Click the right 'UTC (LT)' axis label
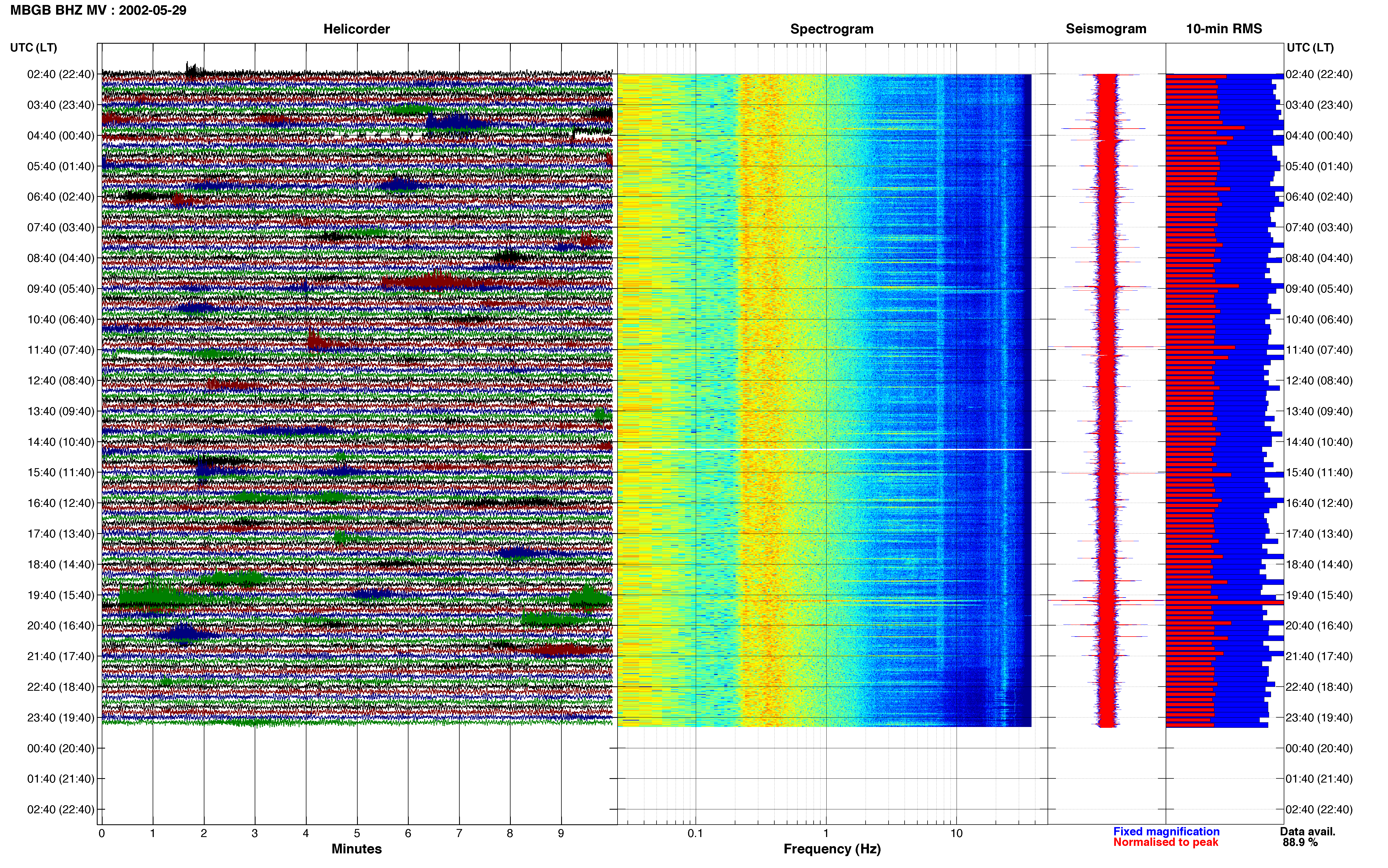This screenshot has width=1388, height=868. tap(1310, 48)
